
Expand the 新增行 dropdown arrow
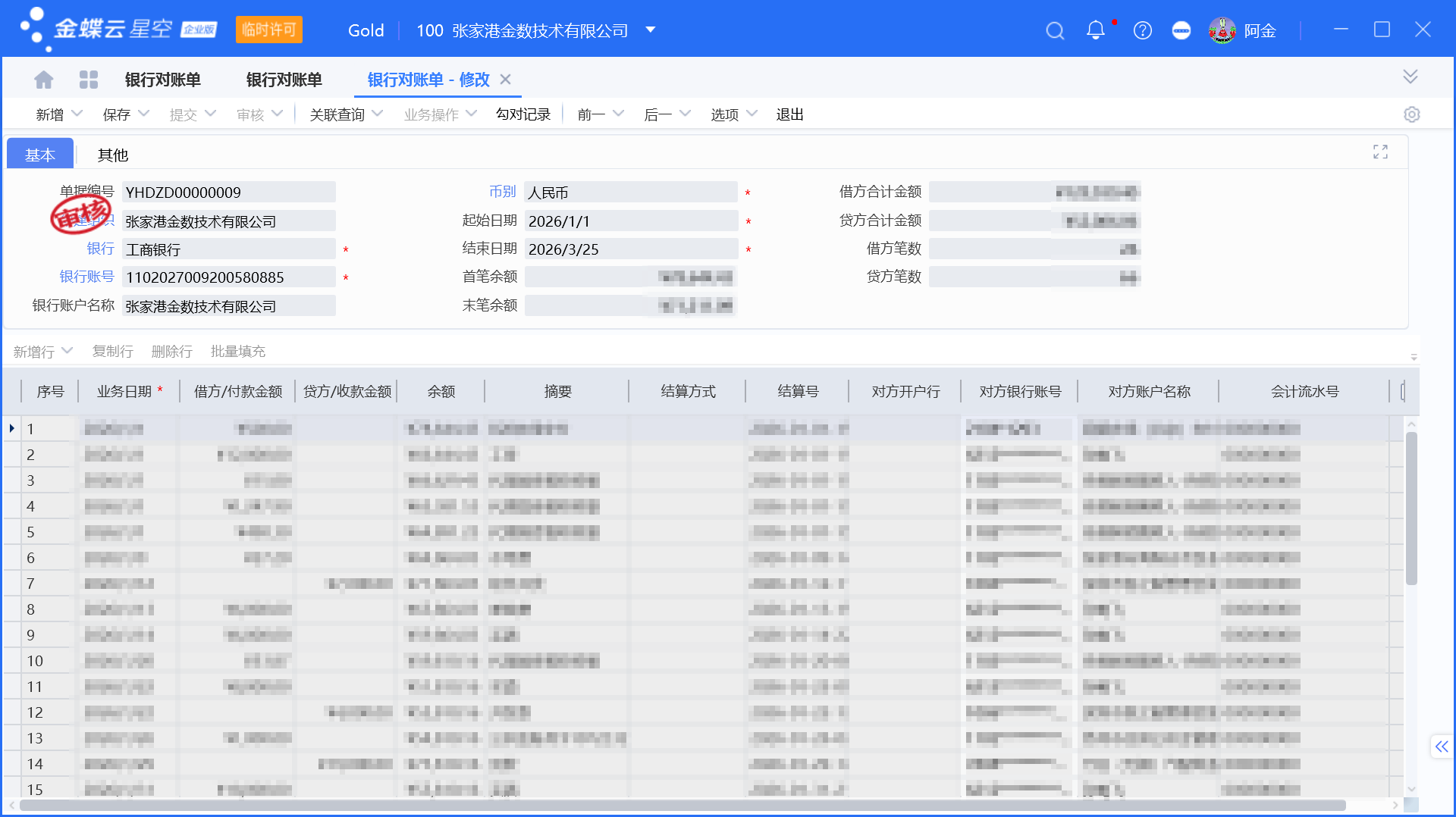click(x=67, y=351)
